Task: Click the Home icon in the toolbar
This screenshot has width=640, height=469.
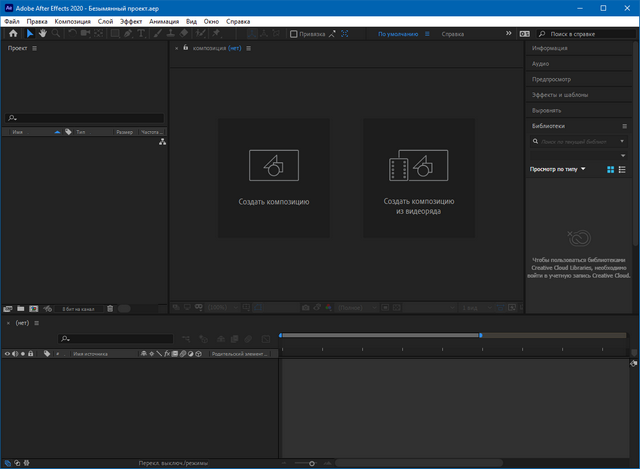Action: [13, 33]
